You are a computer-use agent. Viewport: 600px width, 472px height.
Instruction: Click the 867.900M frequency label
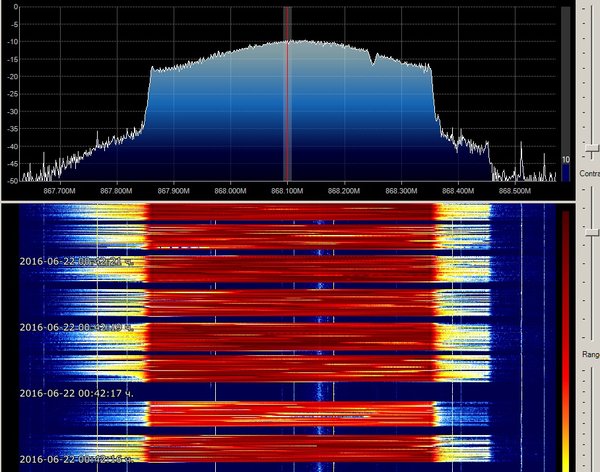coord(173,191)
